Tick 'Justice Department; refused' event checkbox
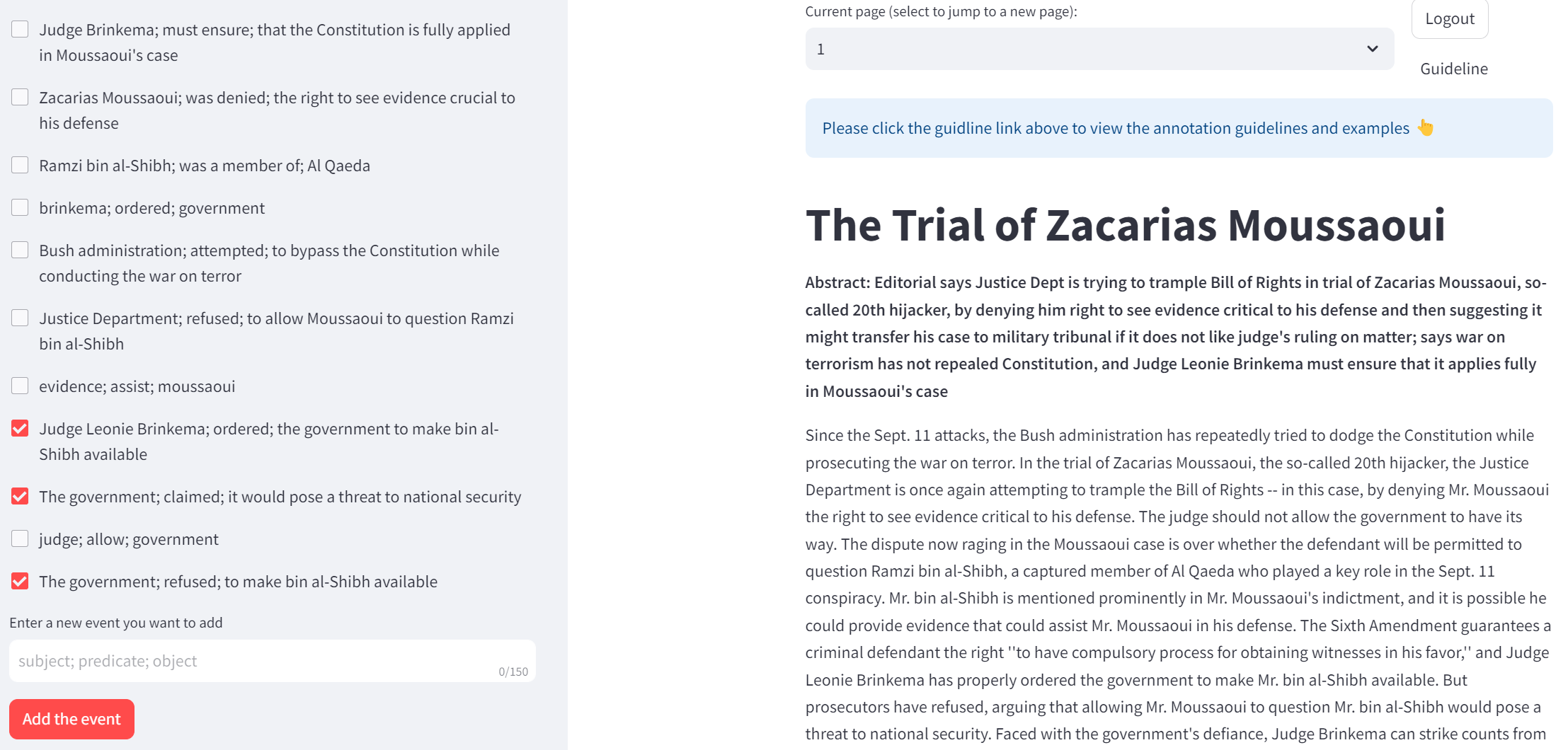 pyautogui.click(x=20, y=318)
